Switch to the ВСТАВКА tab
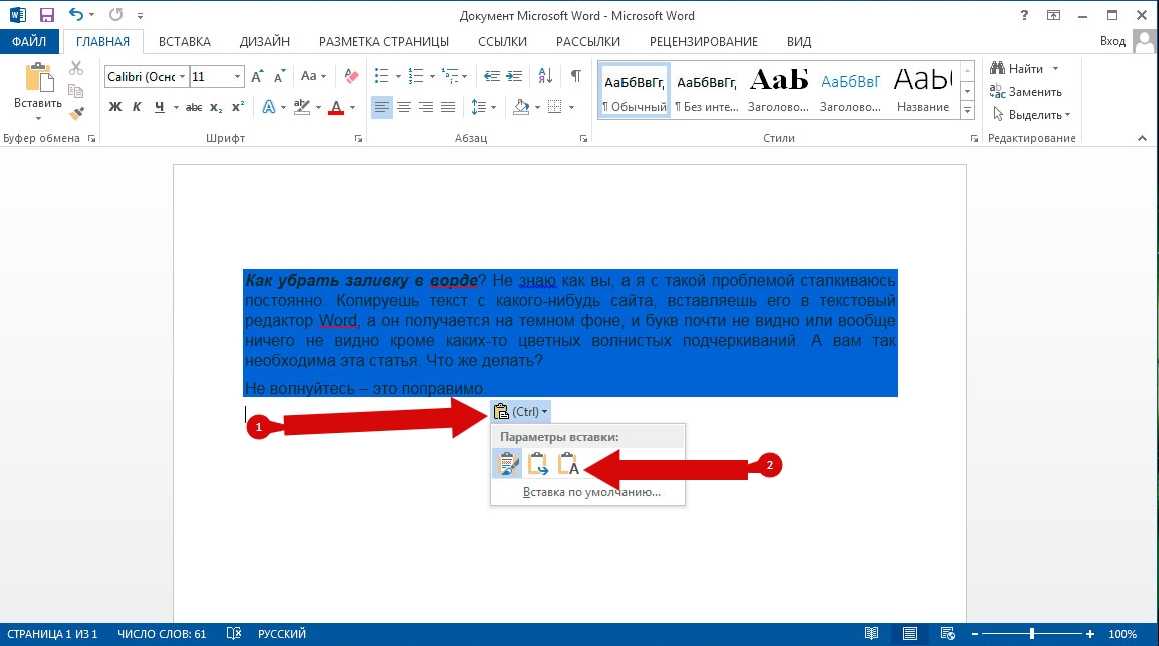This screenshot has height=646, width=1159. 185,41
